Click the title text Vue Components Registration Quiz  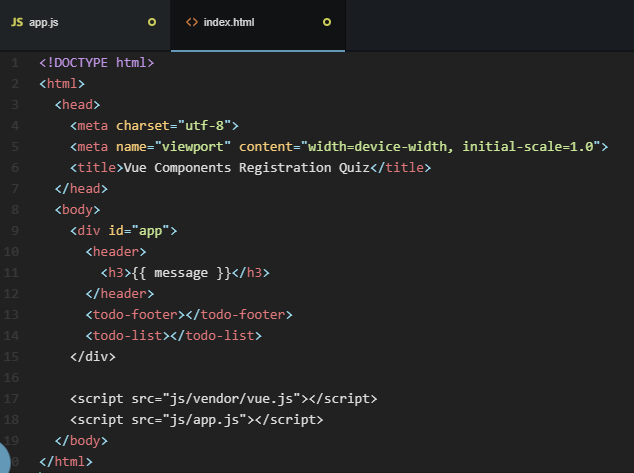tap(247, 168)
